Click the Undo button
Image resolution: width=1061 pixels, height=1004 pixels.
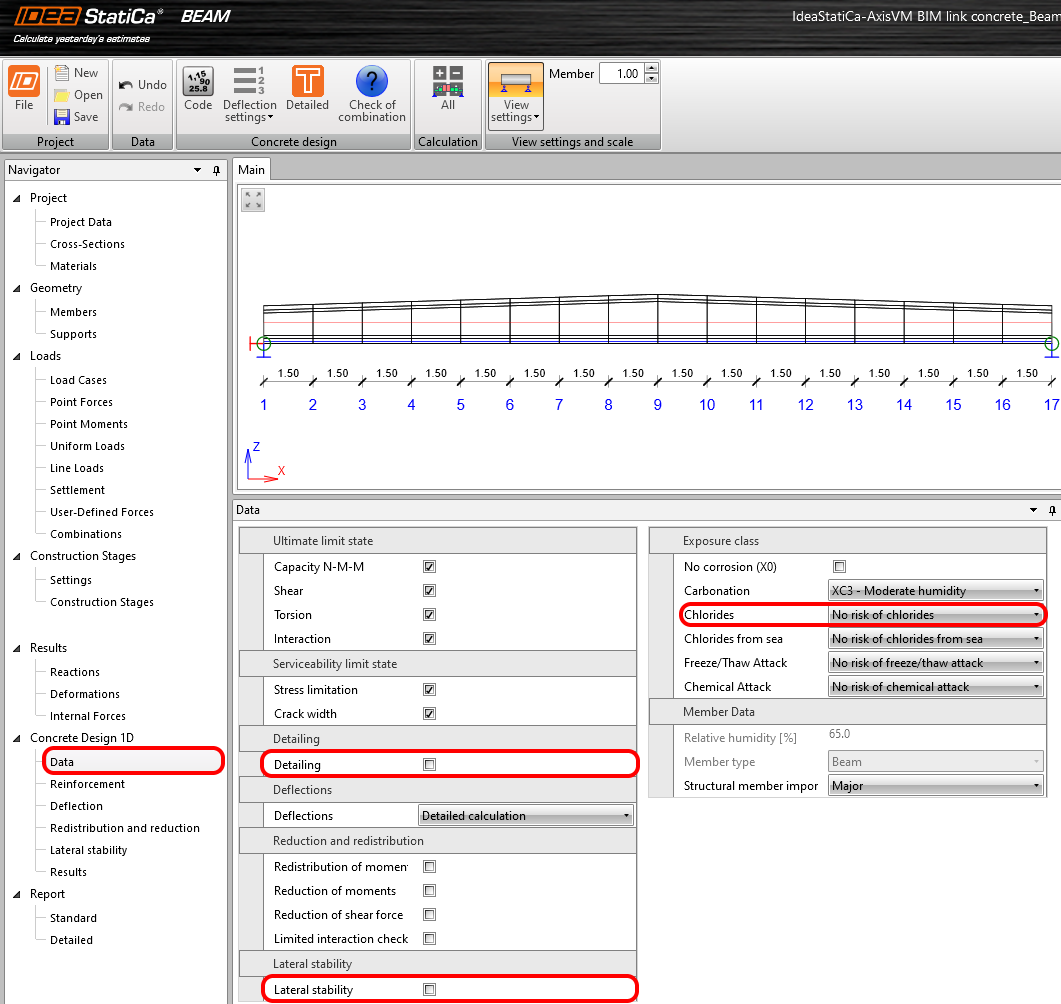tap(142, 85)
